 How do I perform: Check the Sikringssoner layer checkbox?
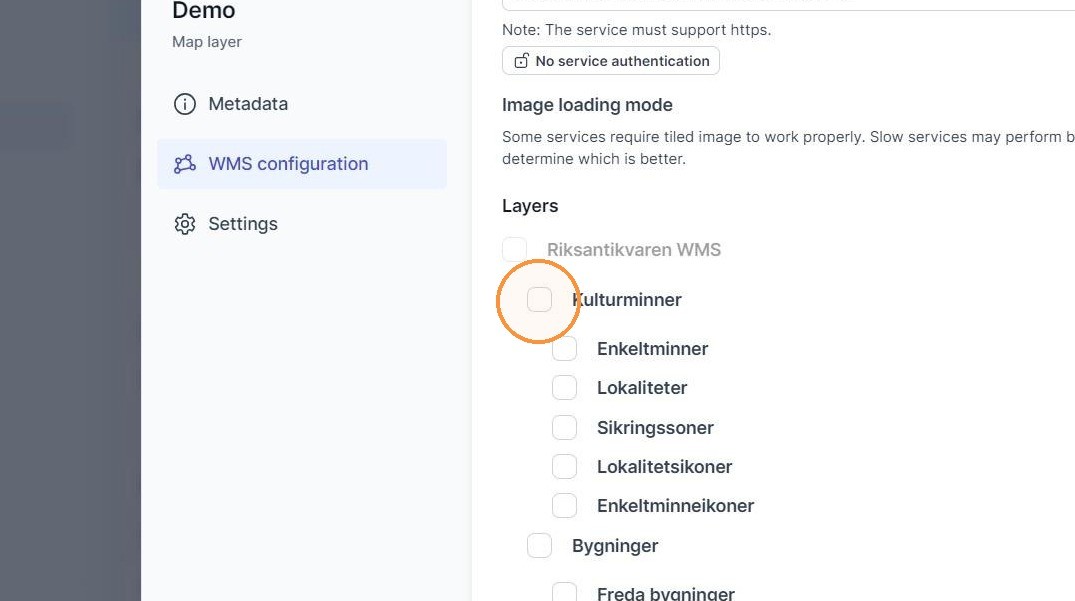pyautogui.click(x=564, y=428)
